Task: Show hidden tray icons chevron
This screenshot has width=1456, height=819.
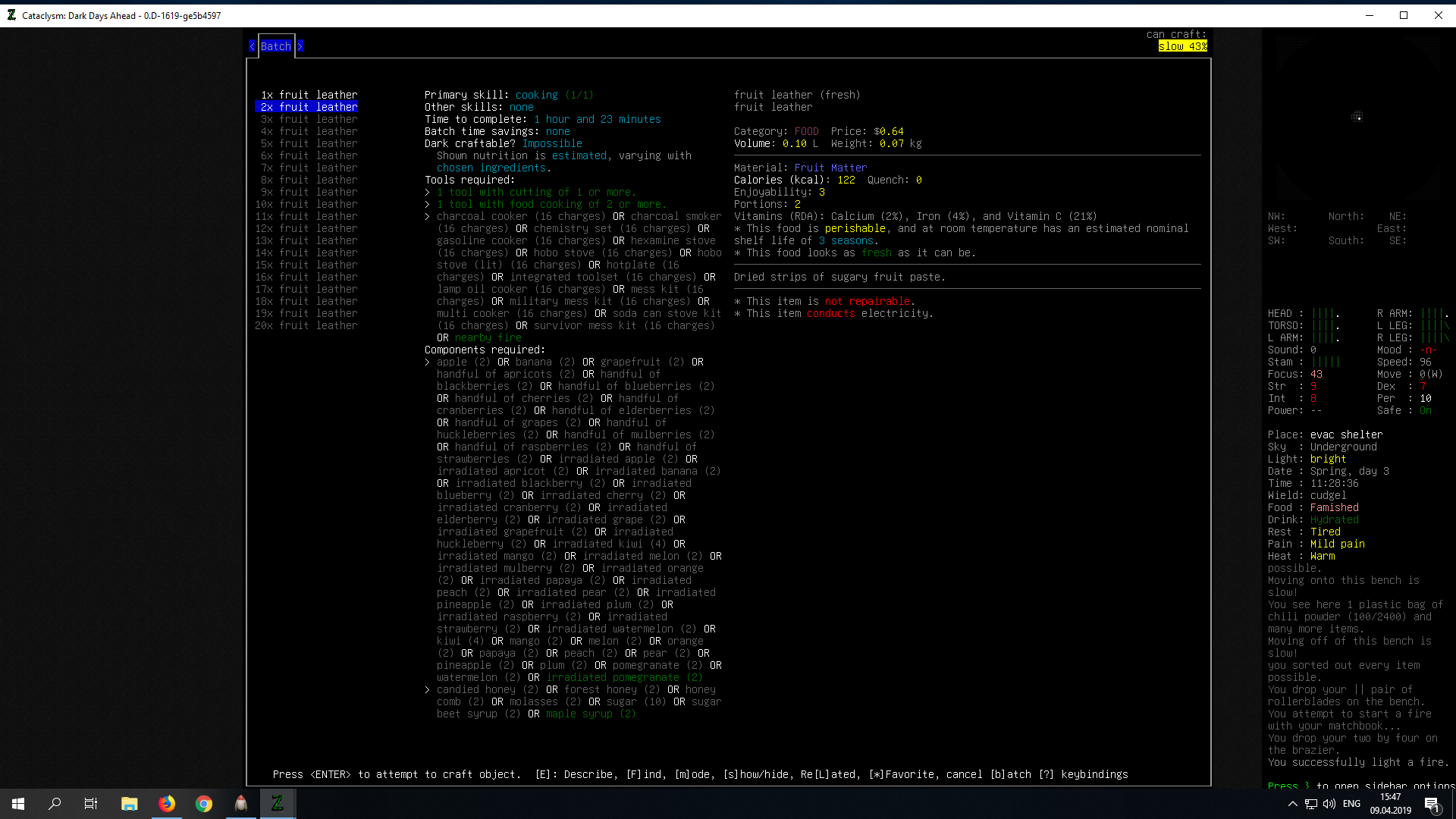Action: pyautogui.click(x=1292, y=804)
